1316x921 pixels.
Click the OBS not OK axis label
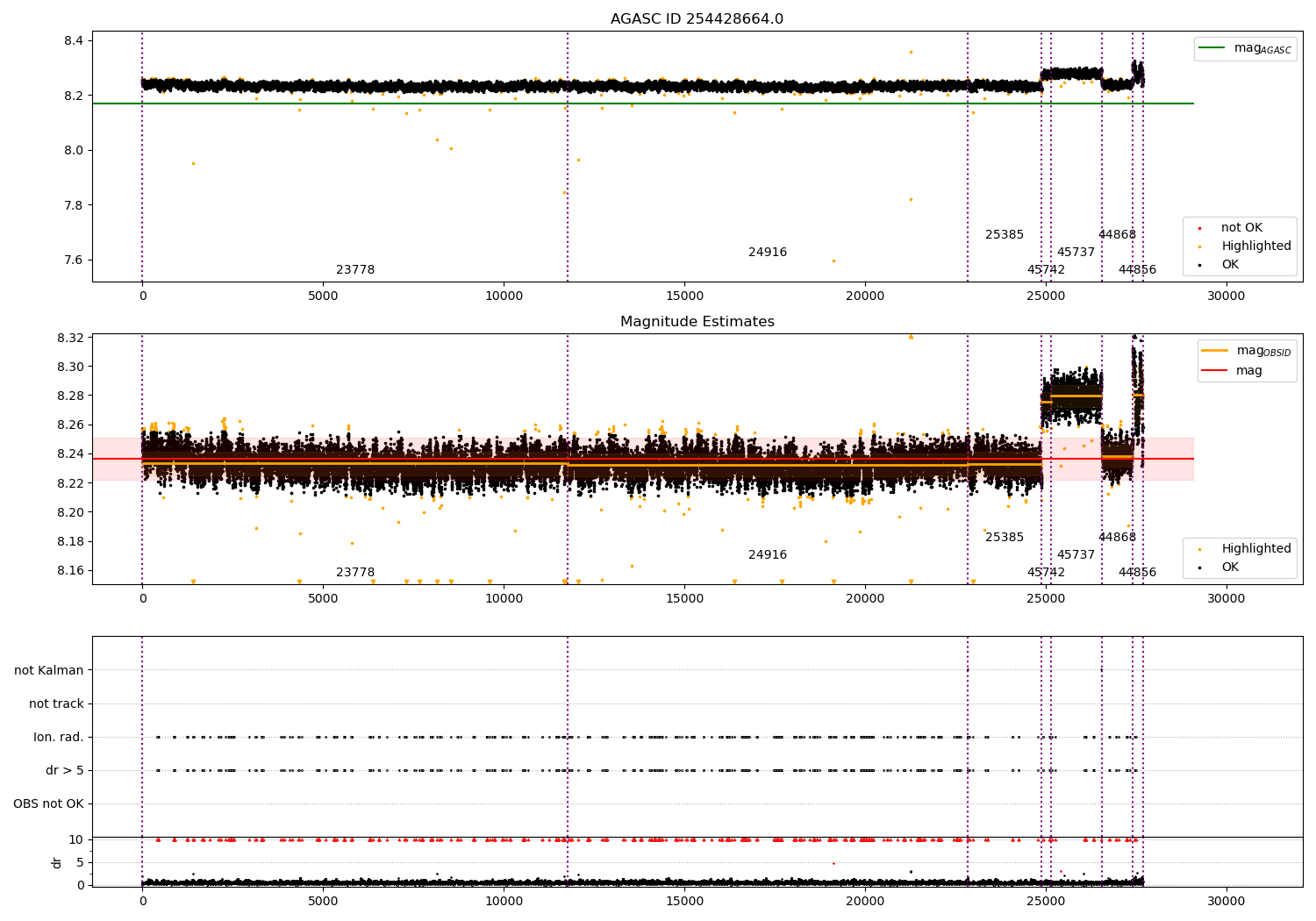[x=48, y=803]
